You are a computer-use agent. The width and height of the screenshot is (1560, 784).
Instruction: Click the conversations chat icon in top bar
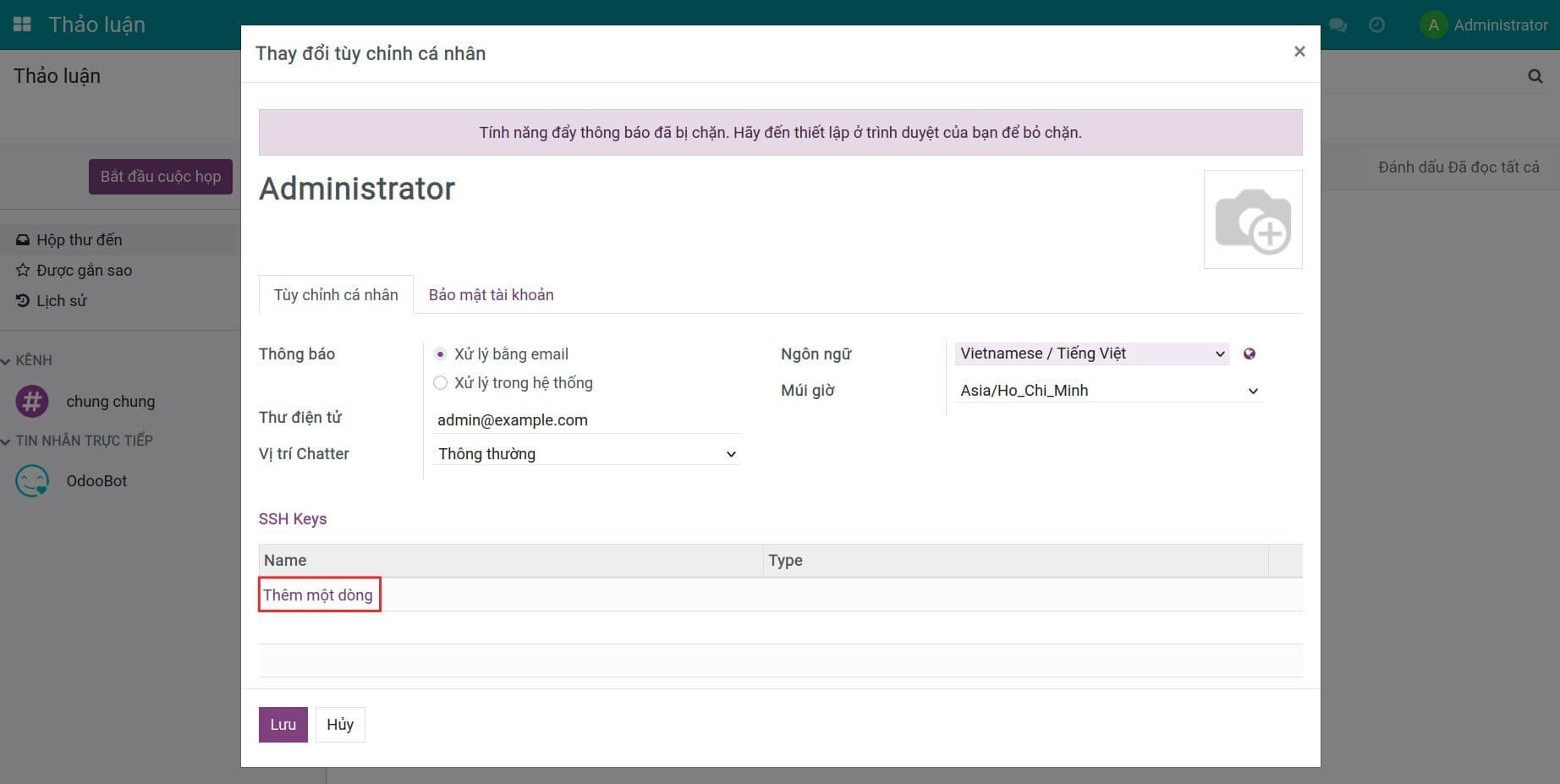click(1338, 25)
